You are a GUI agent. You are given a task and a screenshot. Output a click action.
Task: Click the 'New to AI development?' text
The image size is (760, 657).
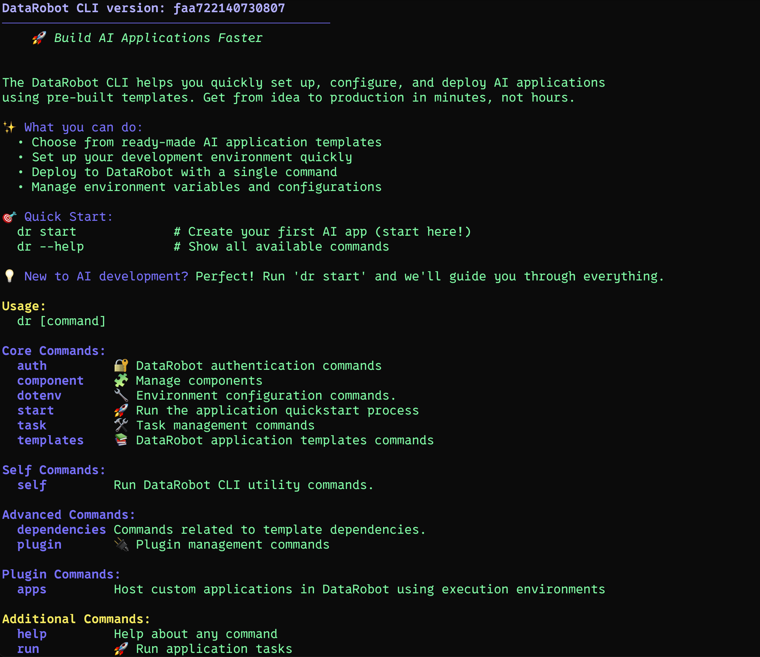click(x=106, y=276)
